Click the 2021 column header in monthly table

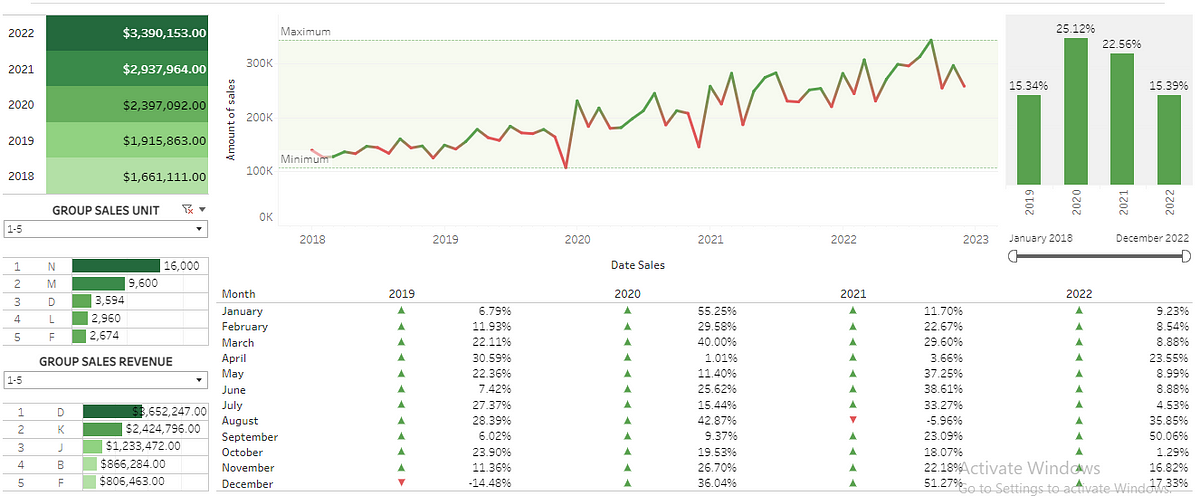[x=854, y=294]
